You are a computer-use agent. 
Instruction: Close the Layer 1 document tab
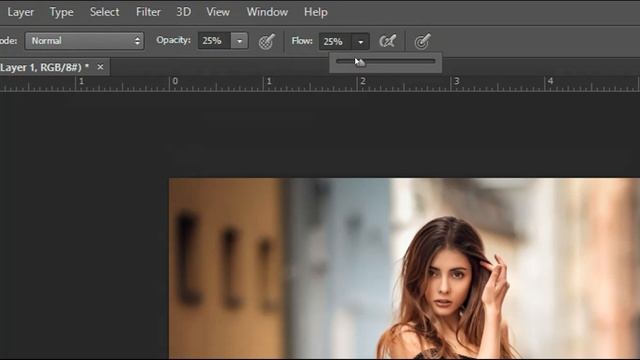pyautogui.click(x=100, y=67)
